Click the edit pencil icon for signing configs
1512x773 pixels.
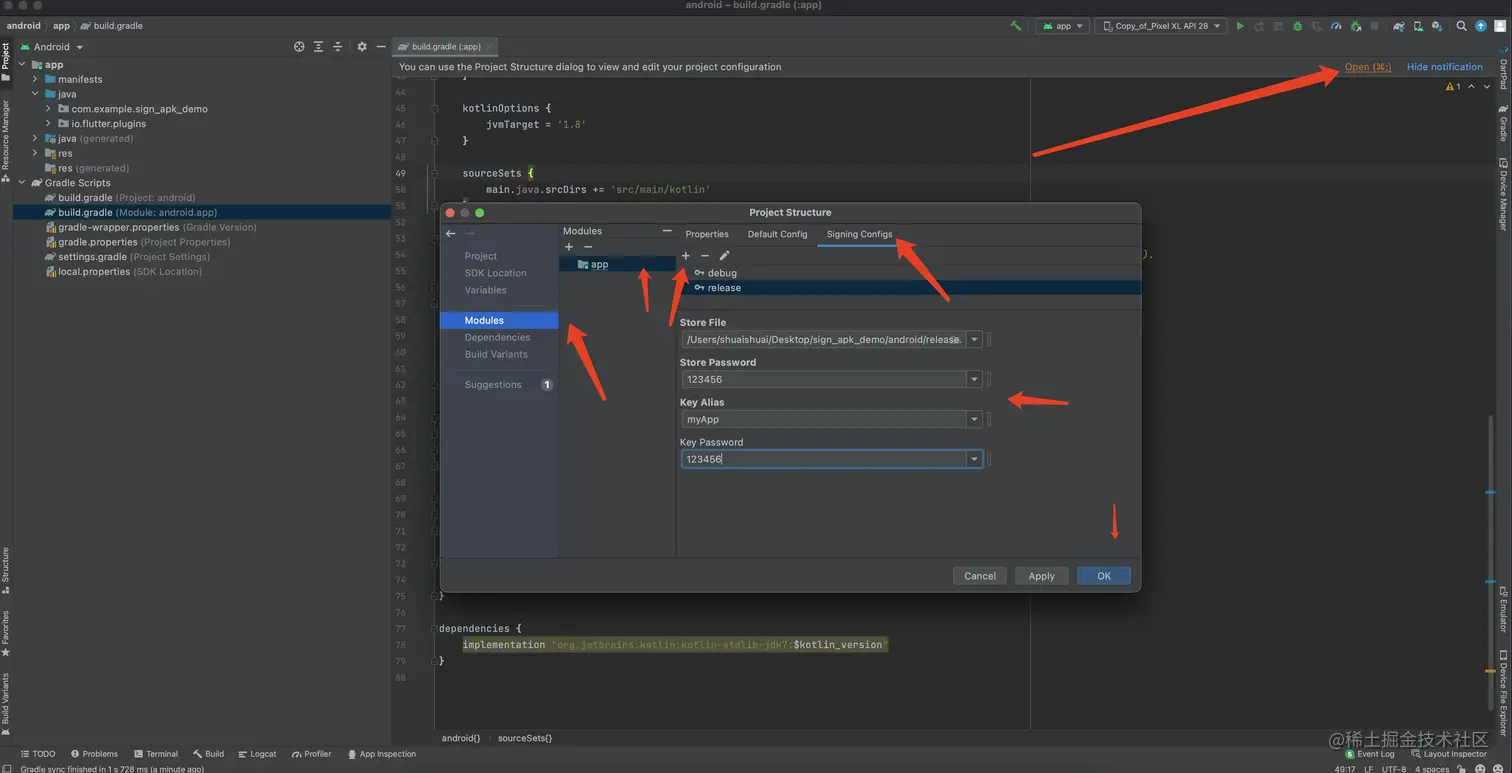pyautogui.click(x=724, y=256)
